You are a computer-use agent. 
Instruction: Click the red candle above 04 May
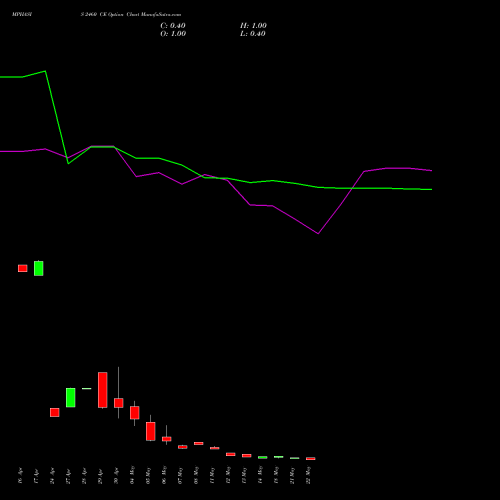[x=135, y=413]
